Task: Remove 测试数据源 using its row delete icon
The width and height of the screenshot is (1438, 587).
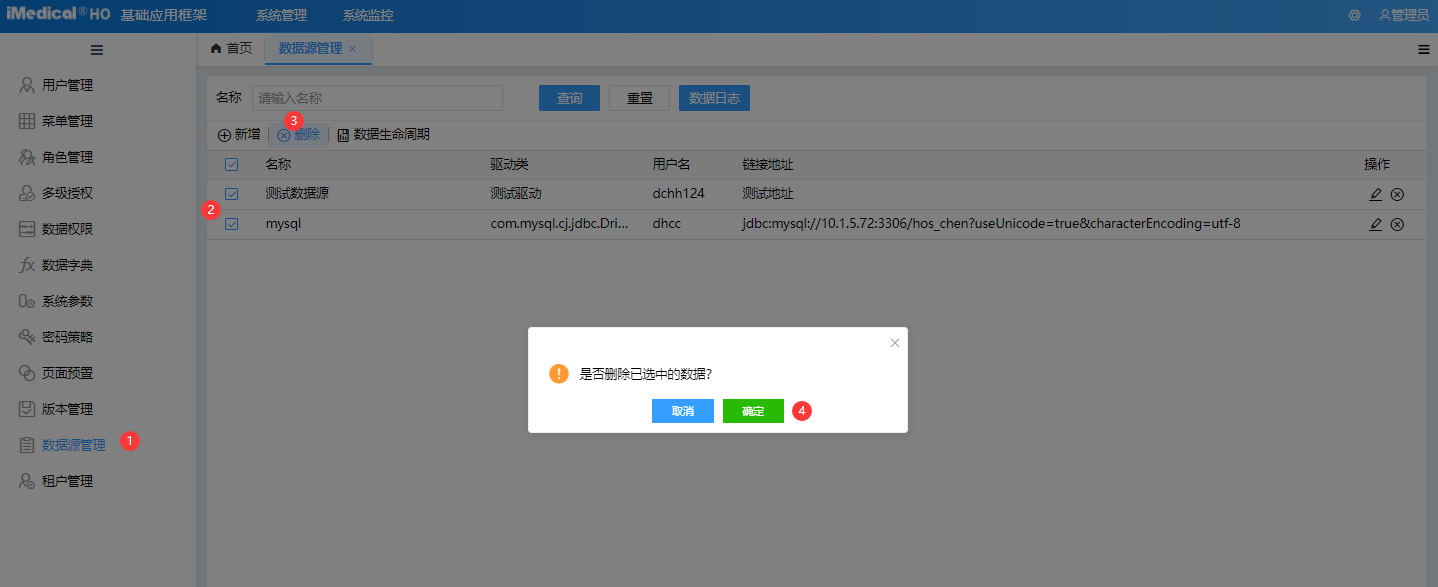Action: coord(1397,194)
